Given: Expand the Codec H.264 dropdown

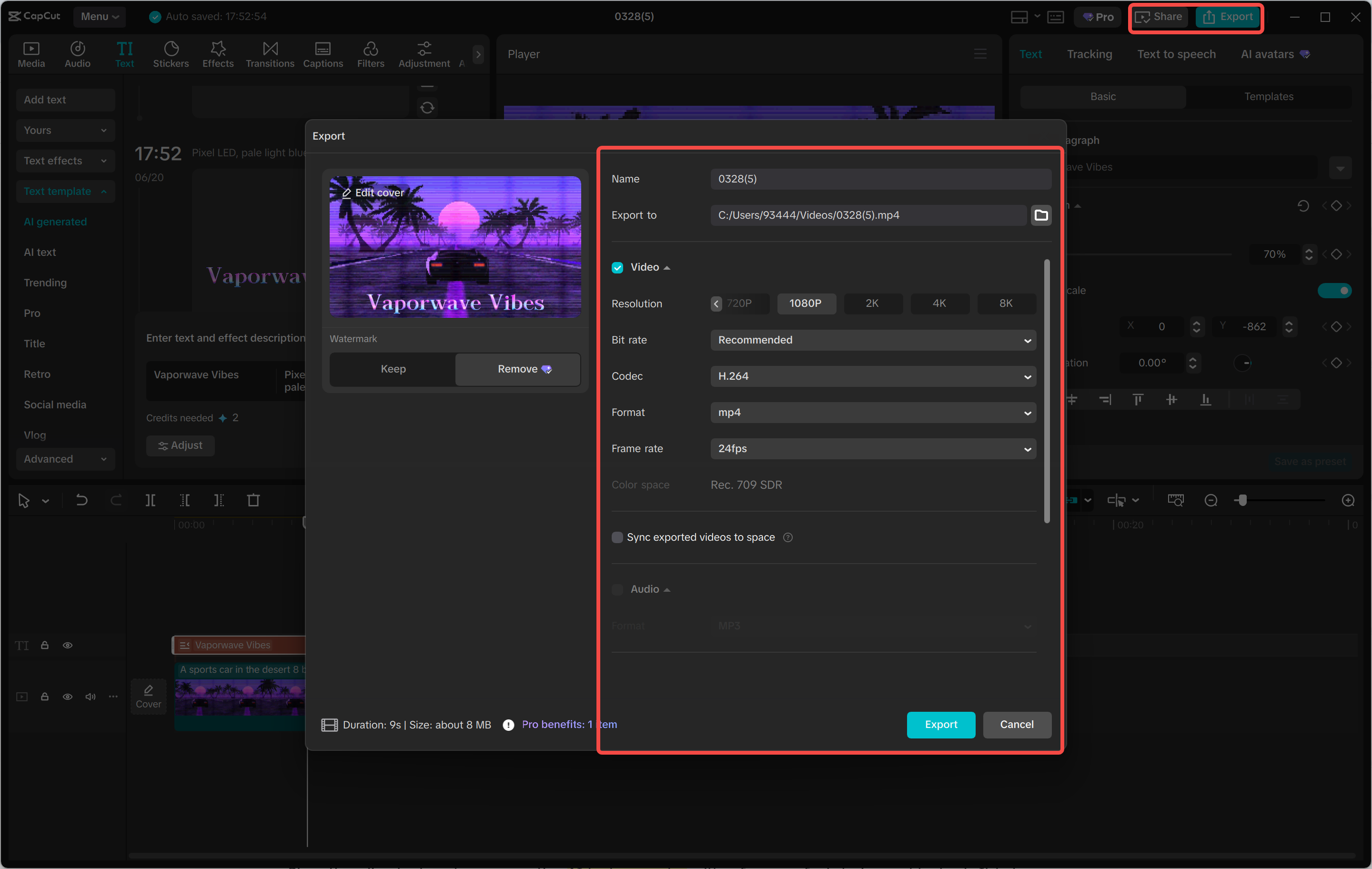Looking at the screenshot, I should [x=872, y=376].
